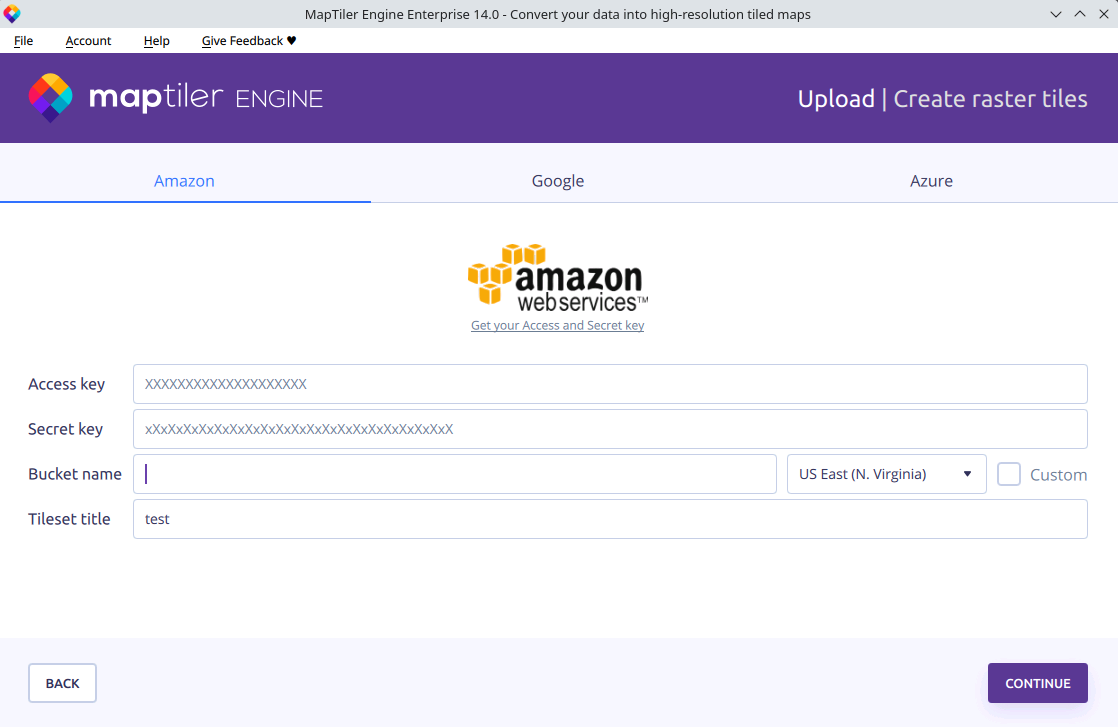This screenshot has width=1118, height=727.
Task: Open the File menu
Action: [x=23, y=41]
